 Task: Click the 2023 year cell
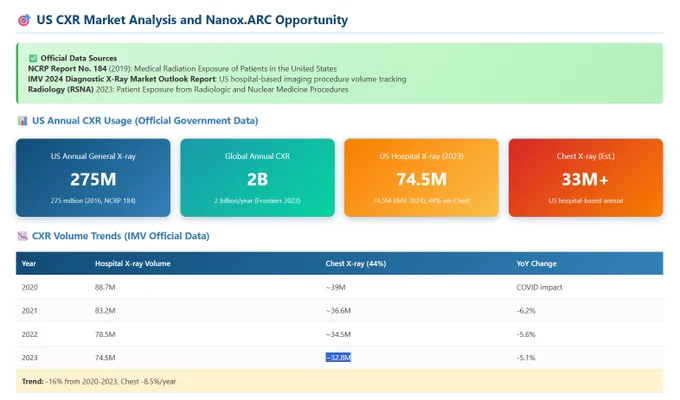(x=29, y=357)
